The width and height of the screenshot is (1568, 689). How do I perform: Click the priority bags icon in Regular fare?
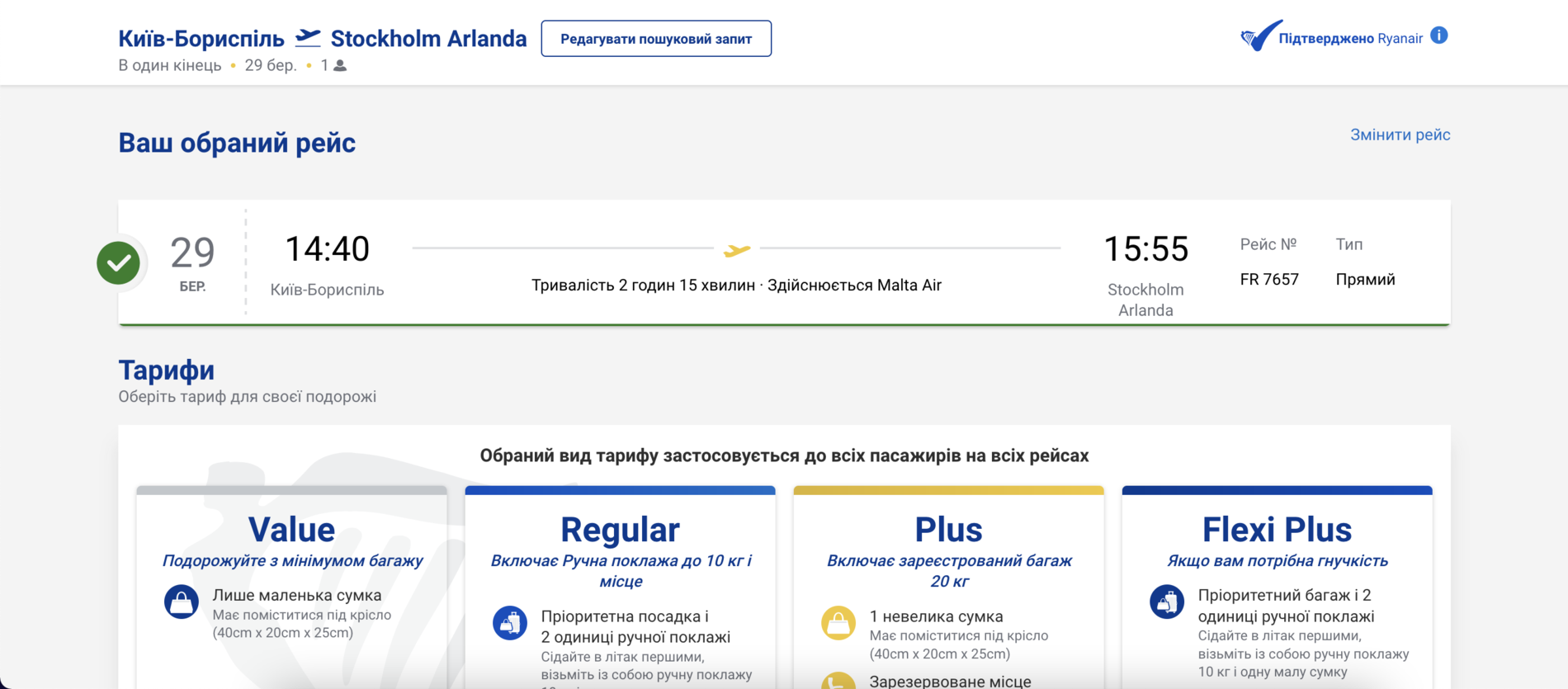[510, 623]
